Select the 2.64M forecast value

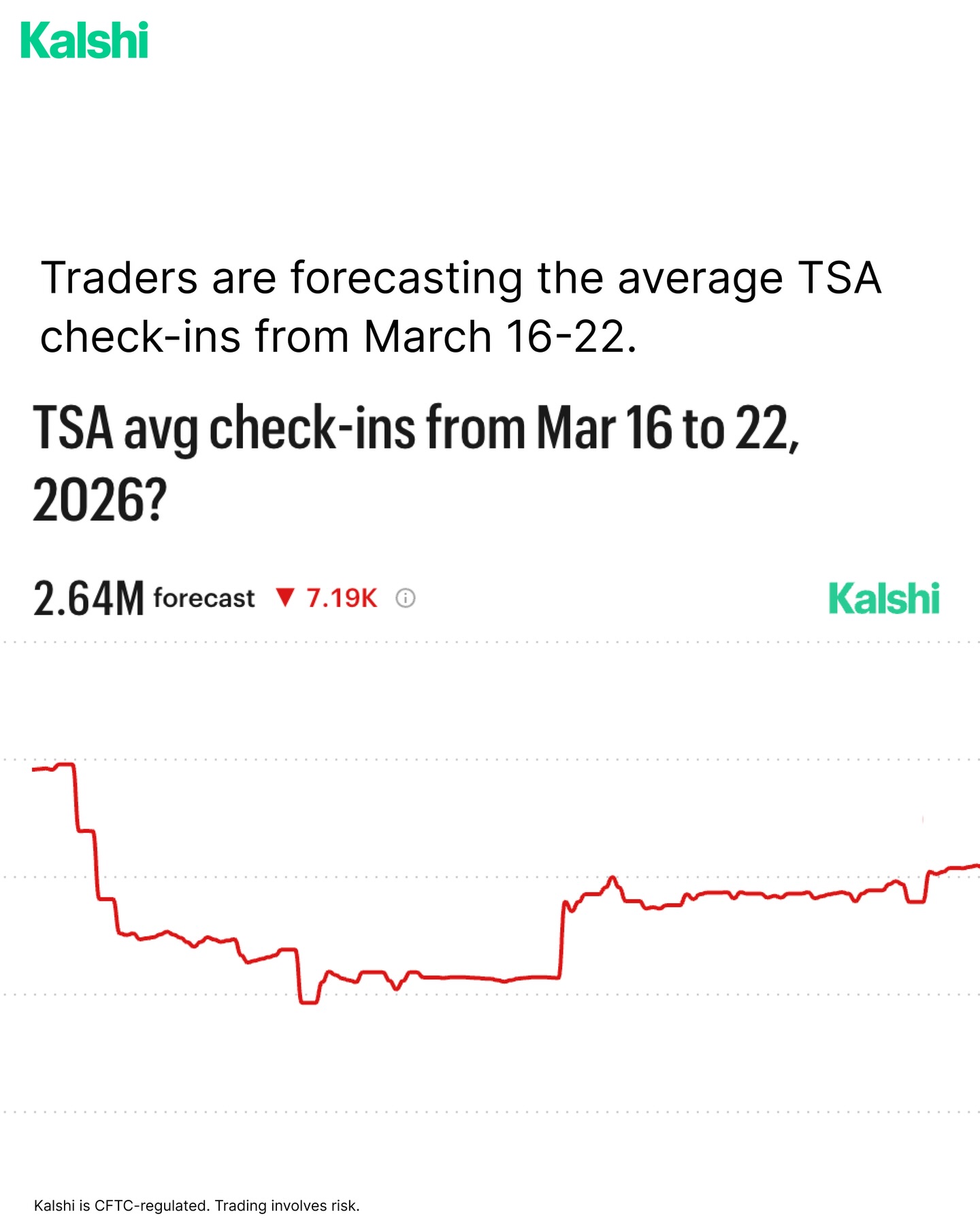(88, 599)
